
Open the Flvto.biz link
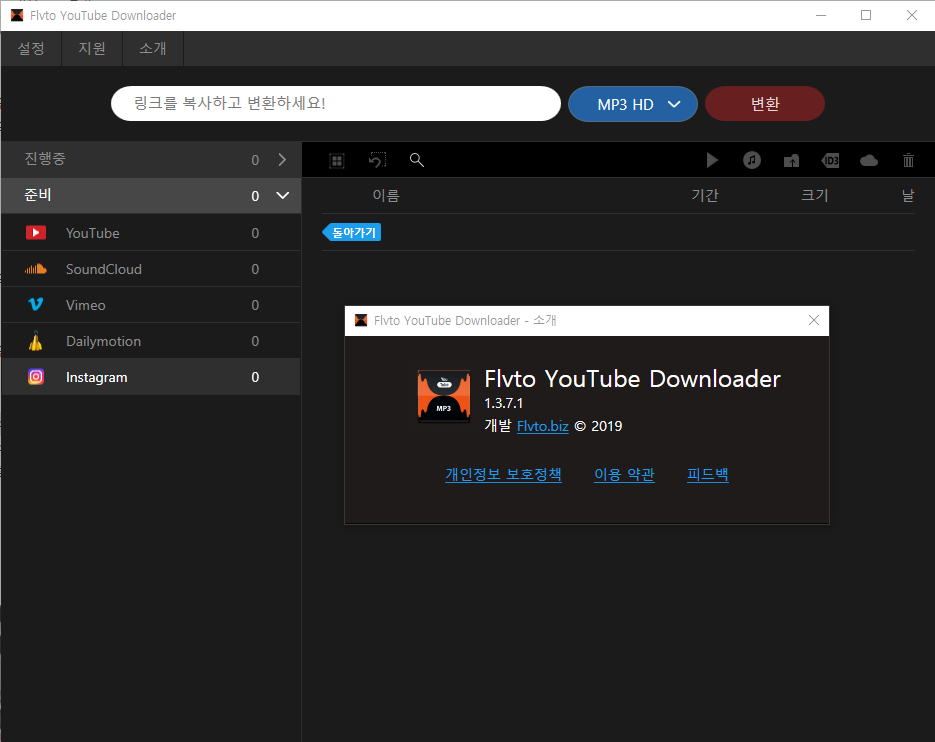[x=543, y=426]
